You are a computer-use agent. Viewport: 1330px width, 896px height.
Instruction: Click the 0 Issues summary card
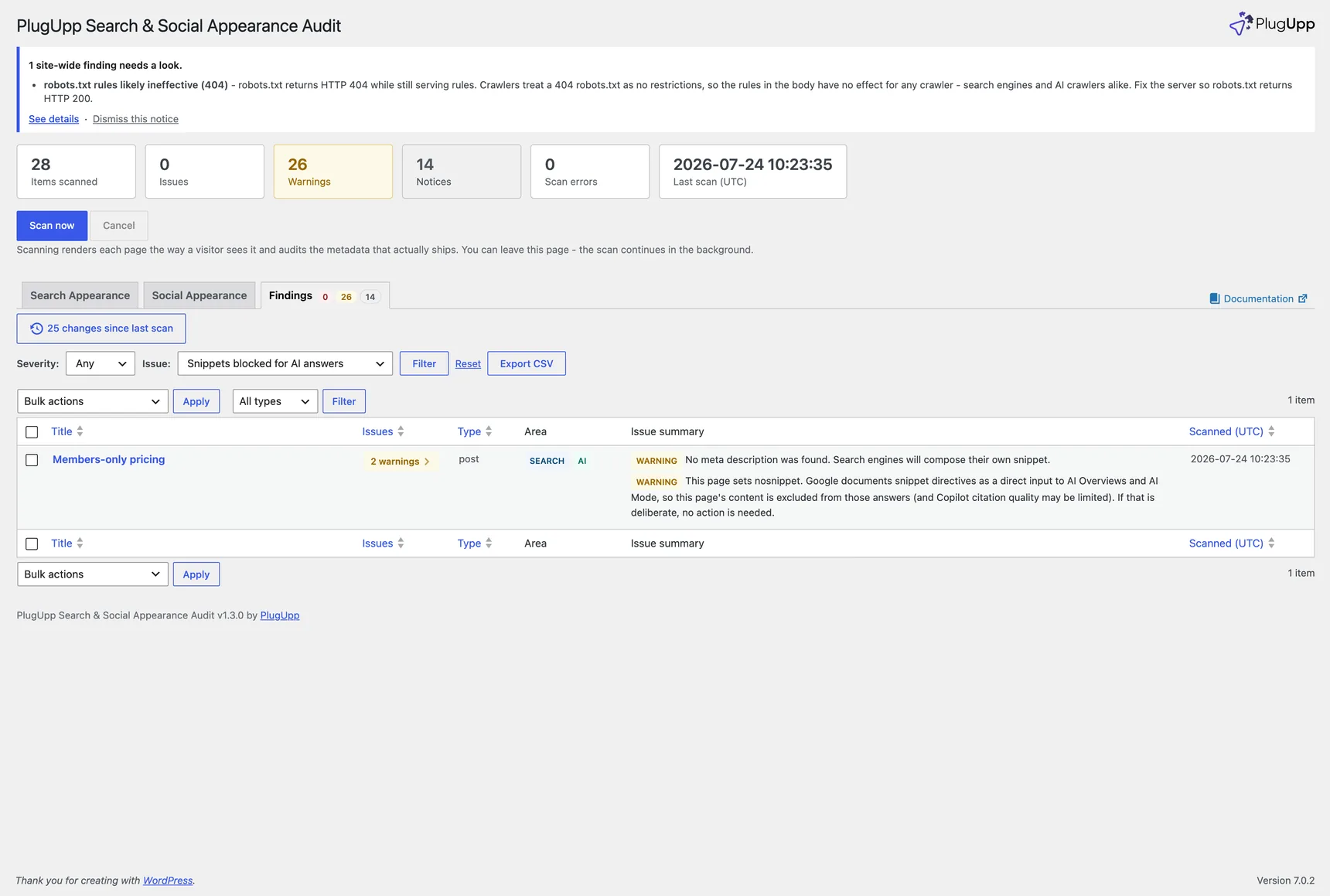(205, 172)
